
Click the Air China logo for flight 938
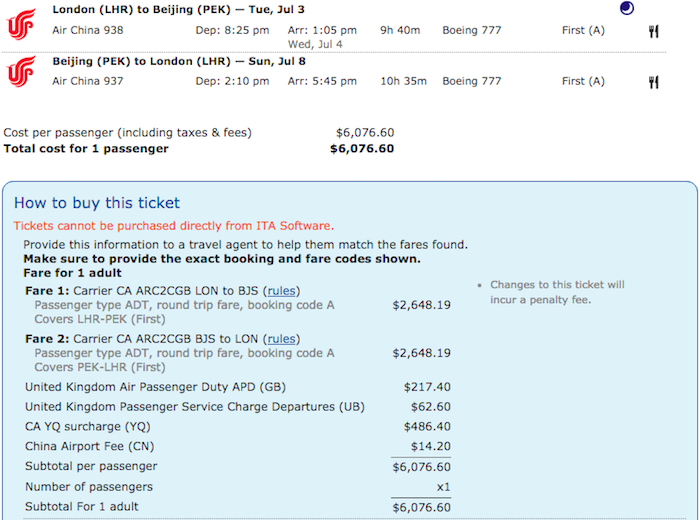21,25
